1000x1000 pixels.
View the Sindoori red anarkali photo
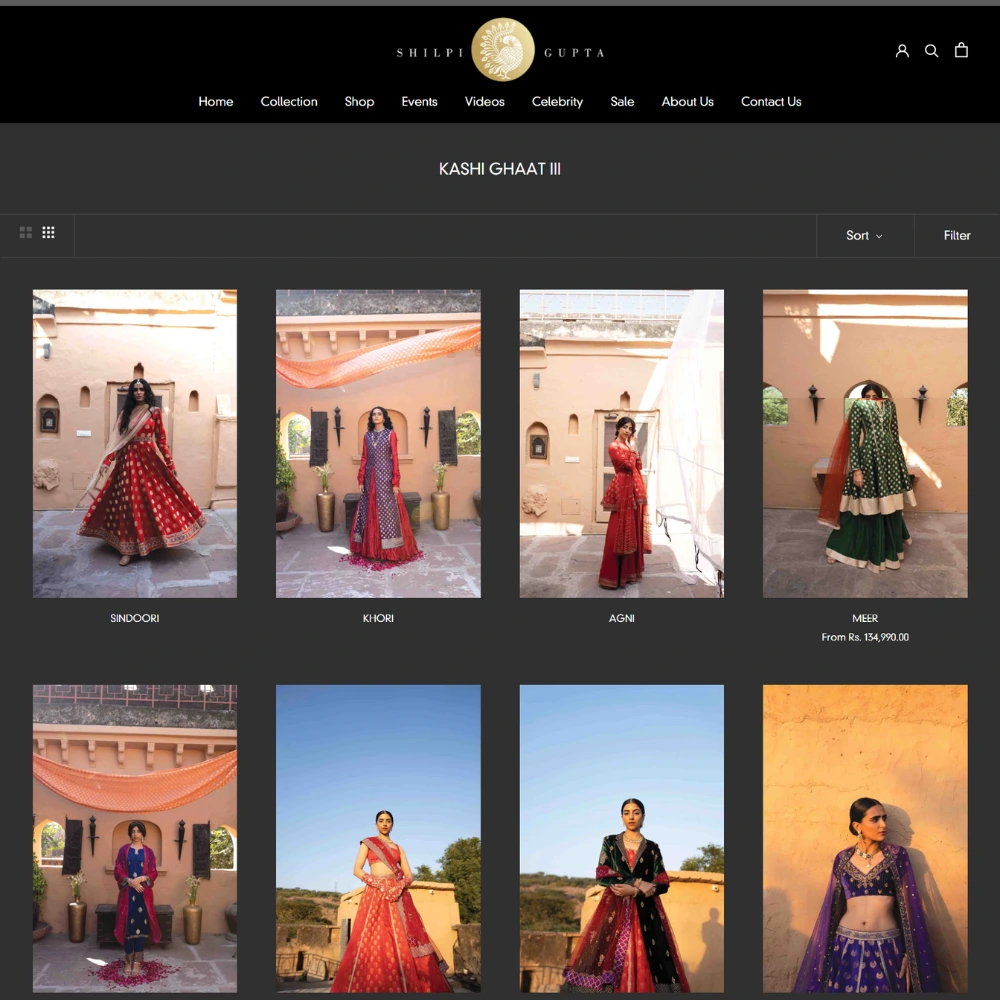click(x=135, y=444)
